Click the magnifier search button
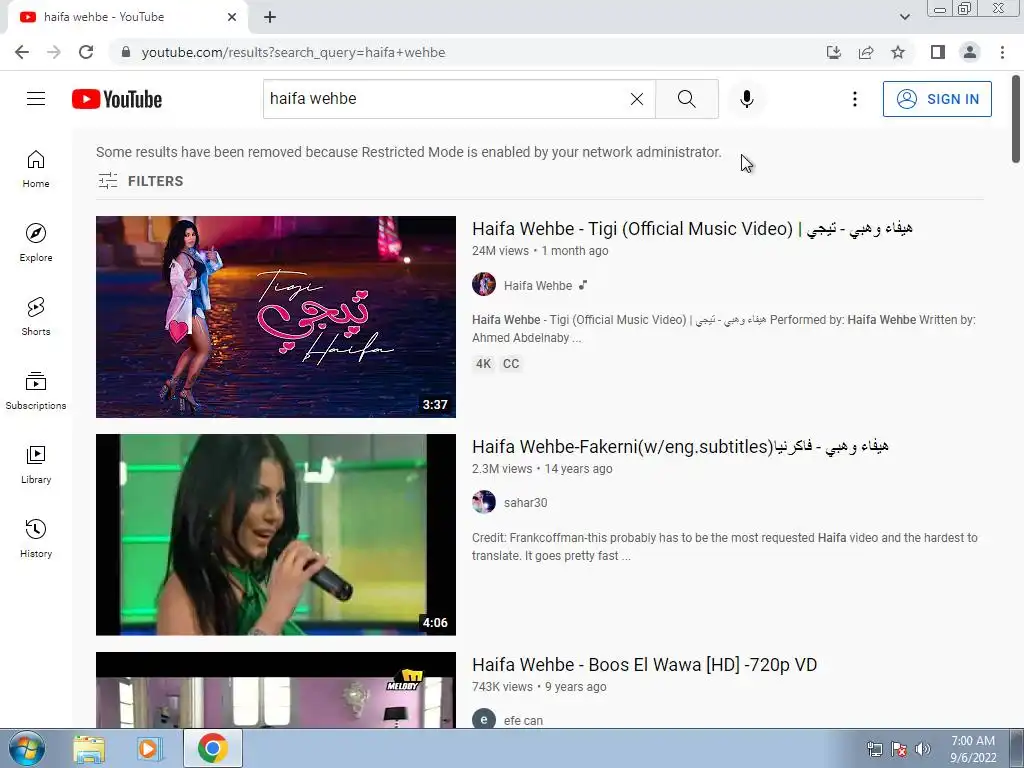The image size is (1024, 768). click(686, 99)
